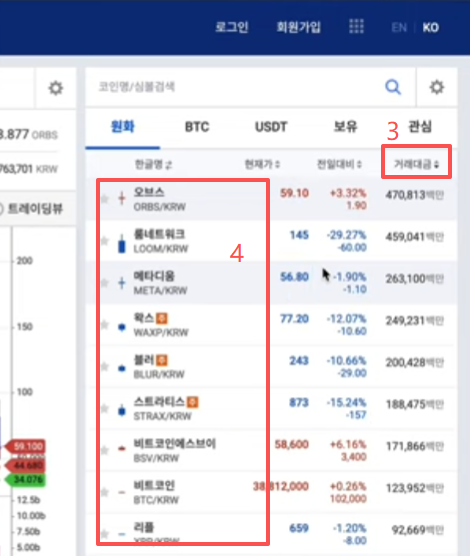Sort list by 한글명 column
Image resolution: width=470 pixels, height=556 pixels.
coord(153,164)
